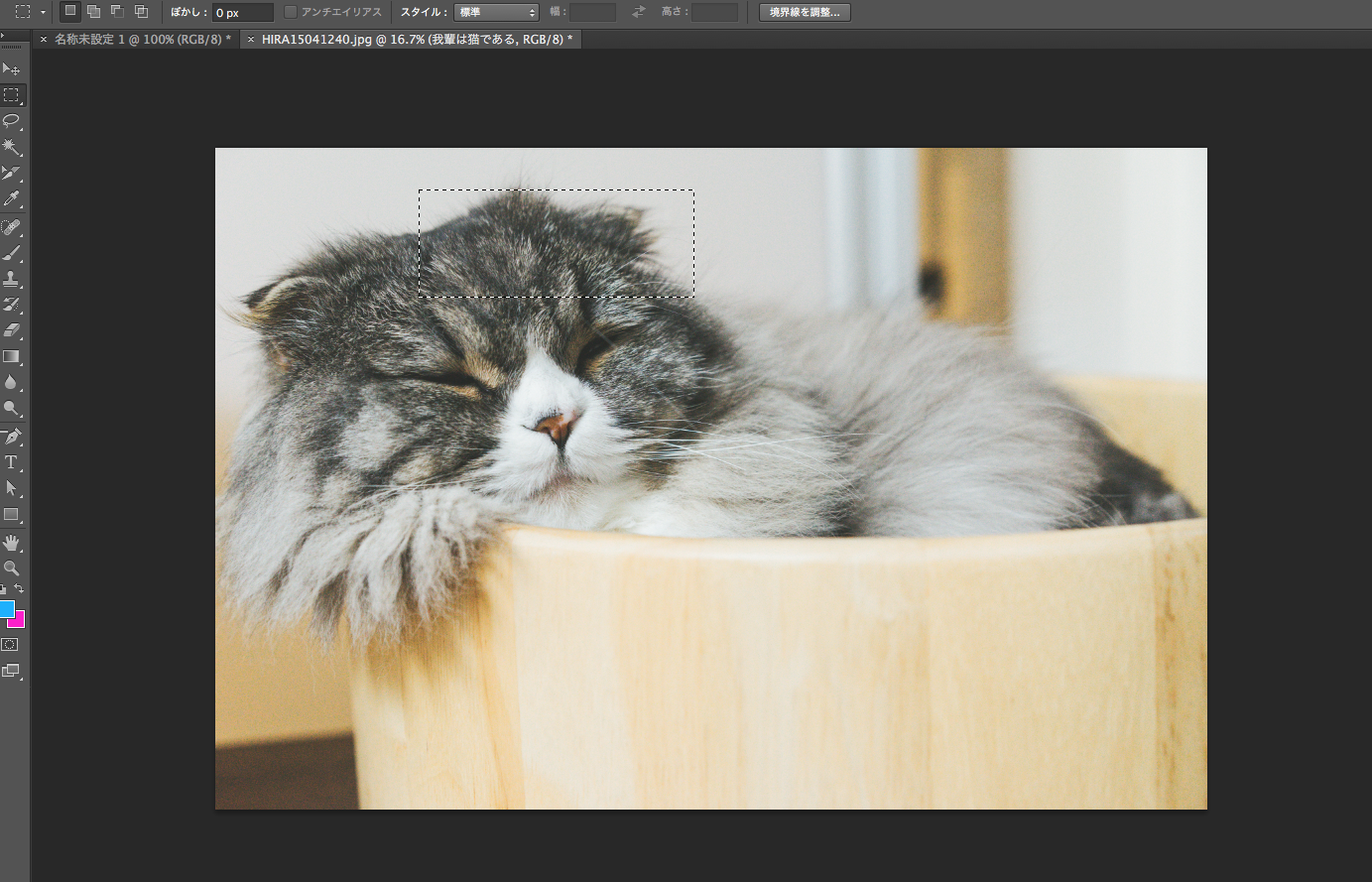
Task: Select the Zoom tool in toolbar
Action: [x=11, y=568]
